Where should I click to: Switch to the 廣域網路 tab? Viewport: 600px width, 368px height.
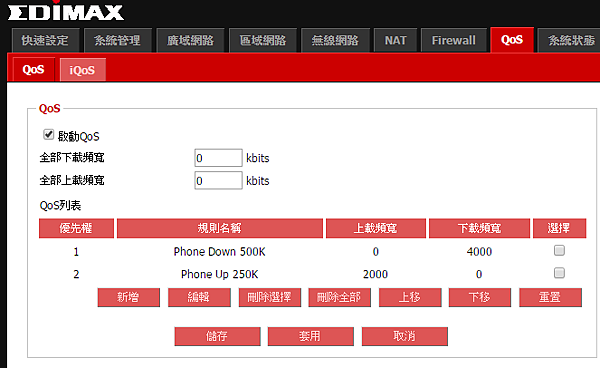190,40
